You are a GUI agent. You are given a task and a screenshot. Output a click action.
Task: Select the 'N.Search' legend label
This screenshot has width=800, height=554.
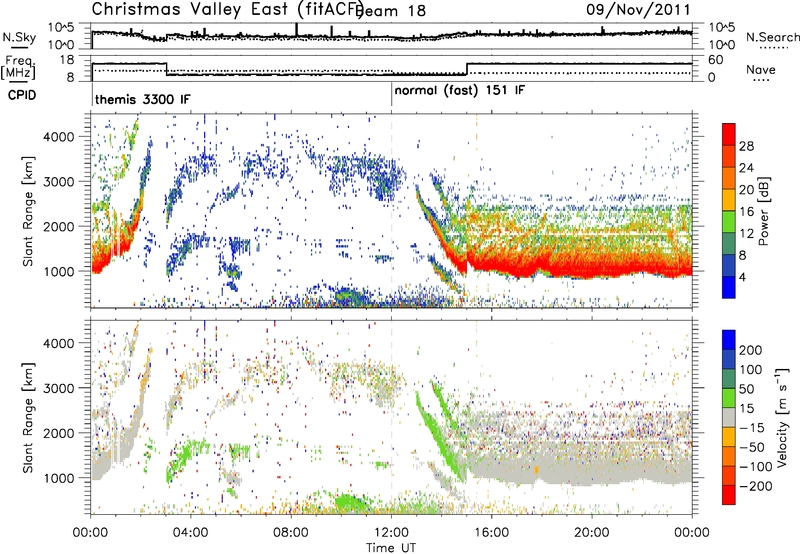tap(772, 37)
